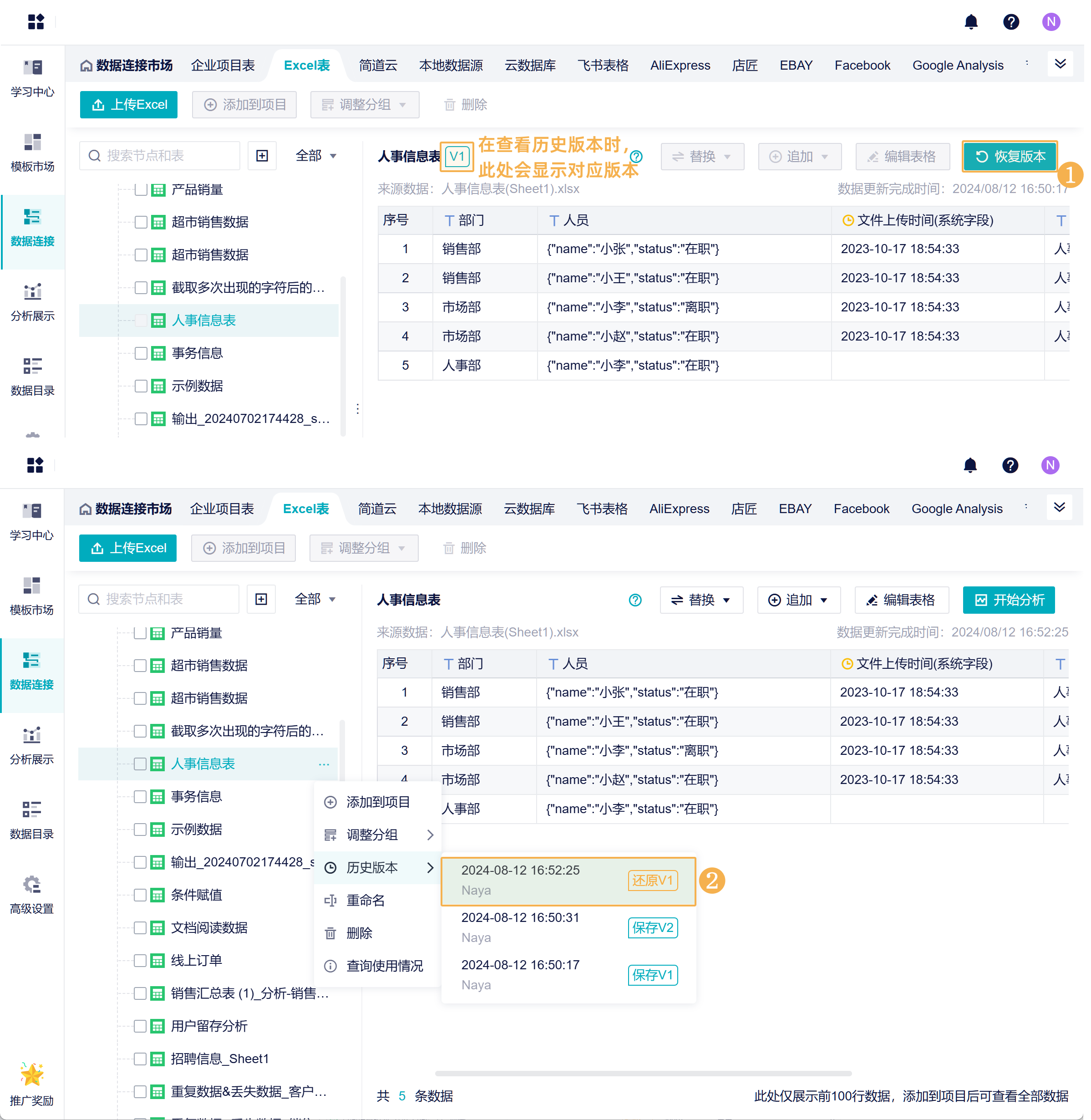Switch to 企业项目表 tab in the upper view

[223, 66]
